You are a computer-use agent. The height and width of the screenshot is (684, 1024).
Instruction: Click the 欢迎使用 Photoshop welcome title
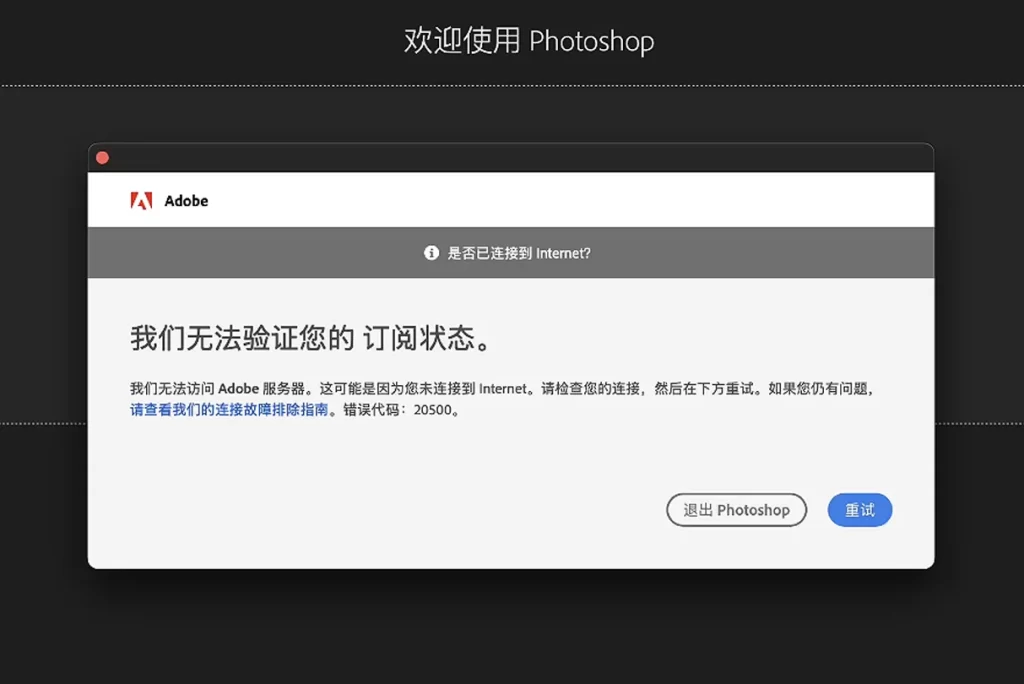point(530,41)
